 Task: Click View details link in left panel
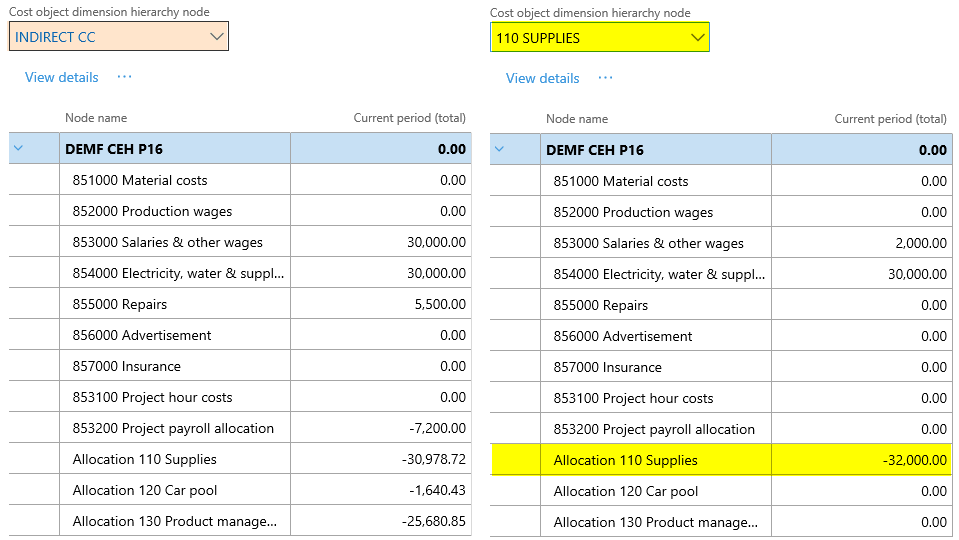(62, 77)
